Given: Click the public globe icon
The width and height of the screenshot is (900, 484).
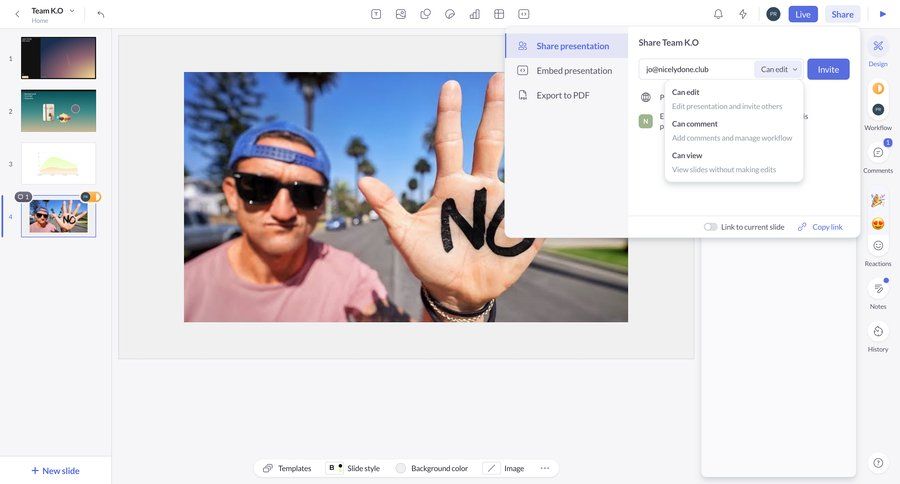Looking at the screenshot, I should [x=646, y=97].
